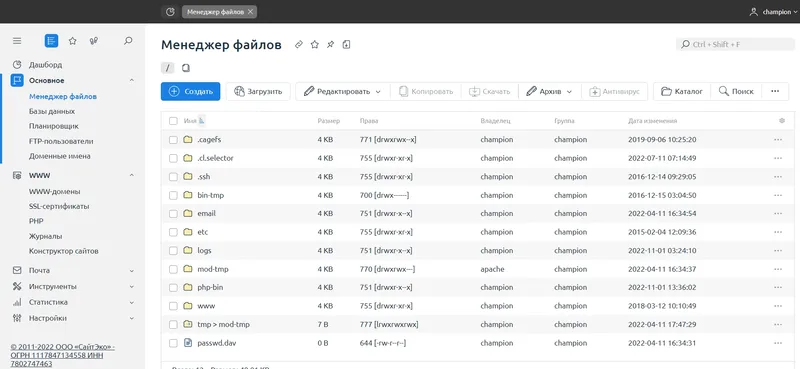Open the hamburger menu icon in sidebar

[17, 41]
